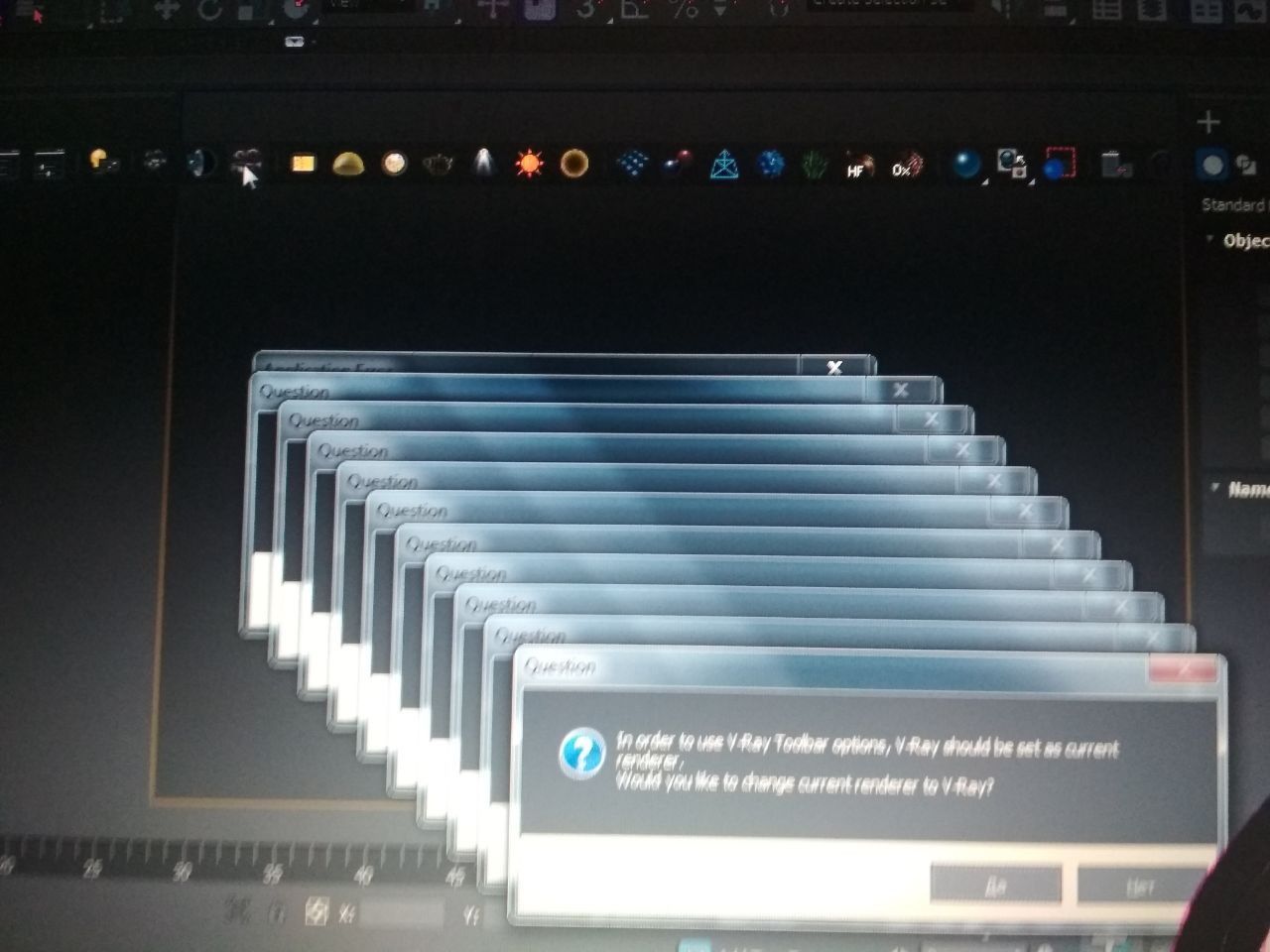The width and height of the screenshot is (1270, 952).
Task: Click frame 45 on the time slider
Action: click(454, 877)
